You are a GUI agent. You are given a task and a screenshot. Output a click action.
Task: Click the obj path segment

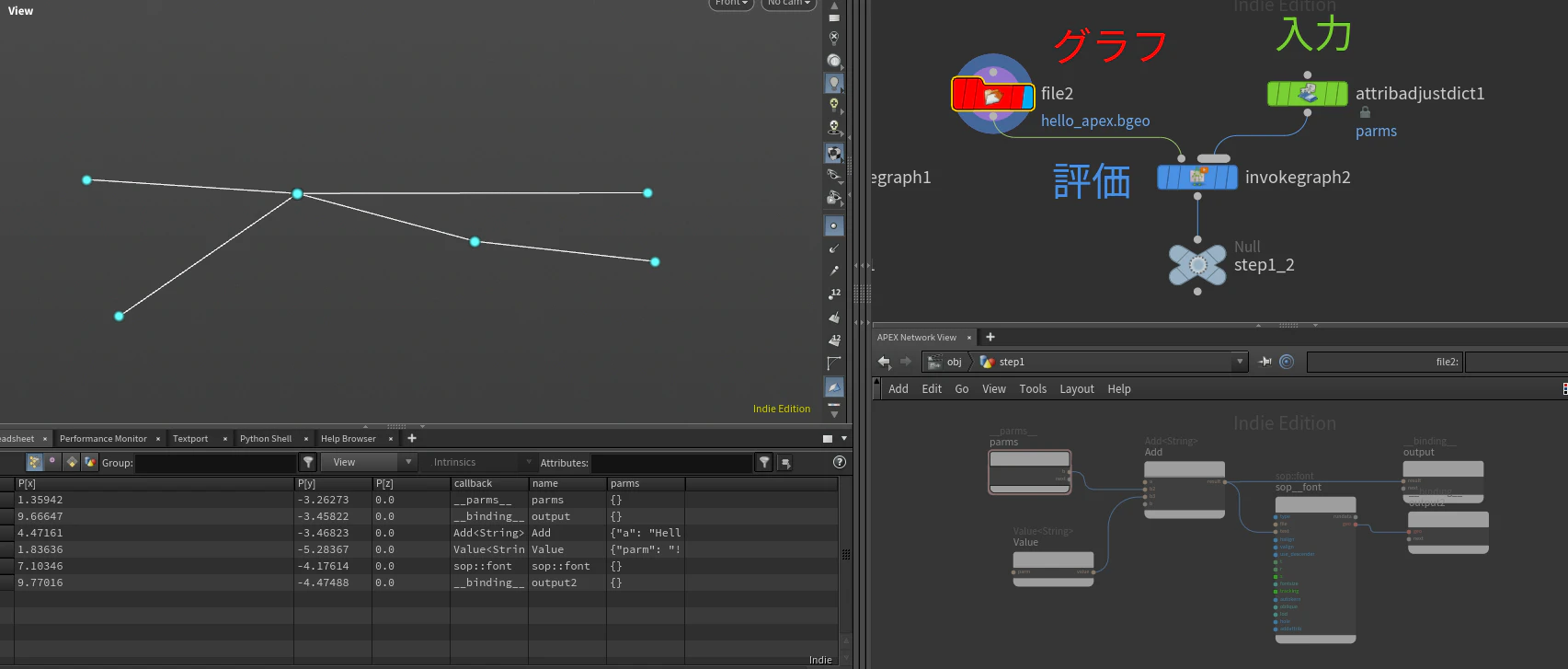[x=946, y=362]
